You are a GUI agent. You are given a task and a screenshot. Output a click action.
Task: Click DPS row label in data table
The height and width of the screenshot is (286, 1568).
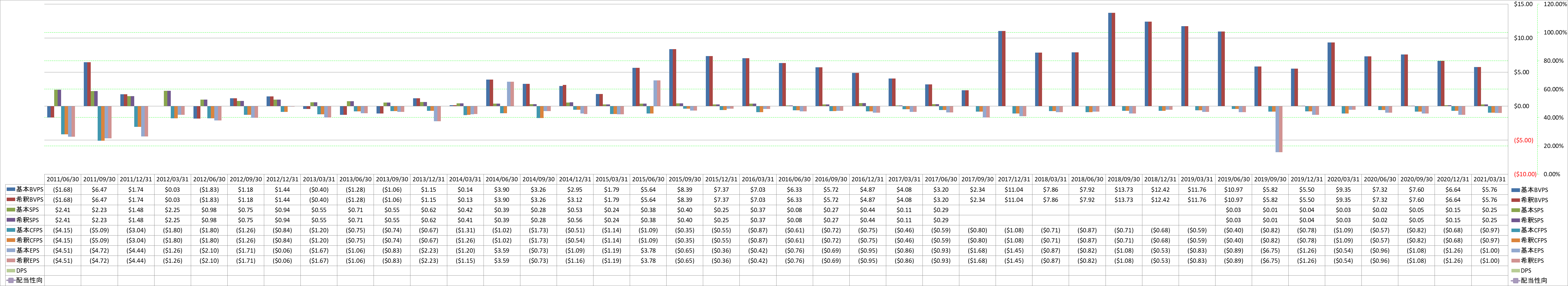coord(21,271)
